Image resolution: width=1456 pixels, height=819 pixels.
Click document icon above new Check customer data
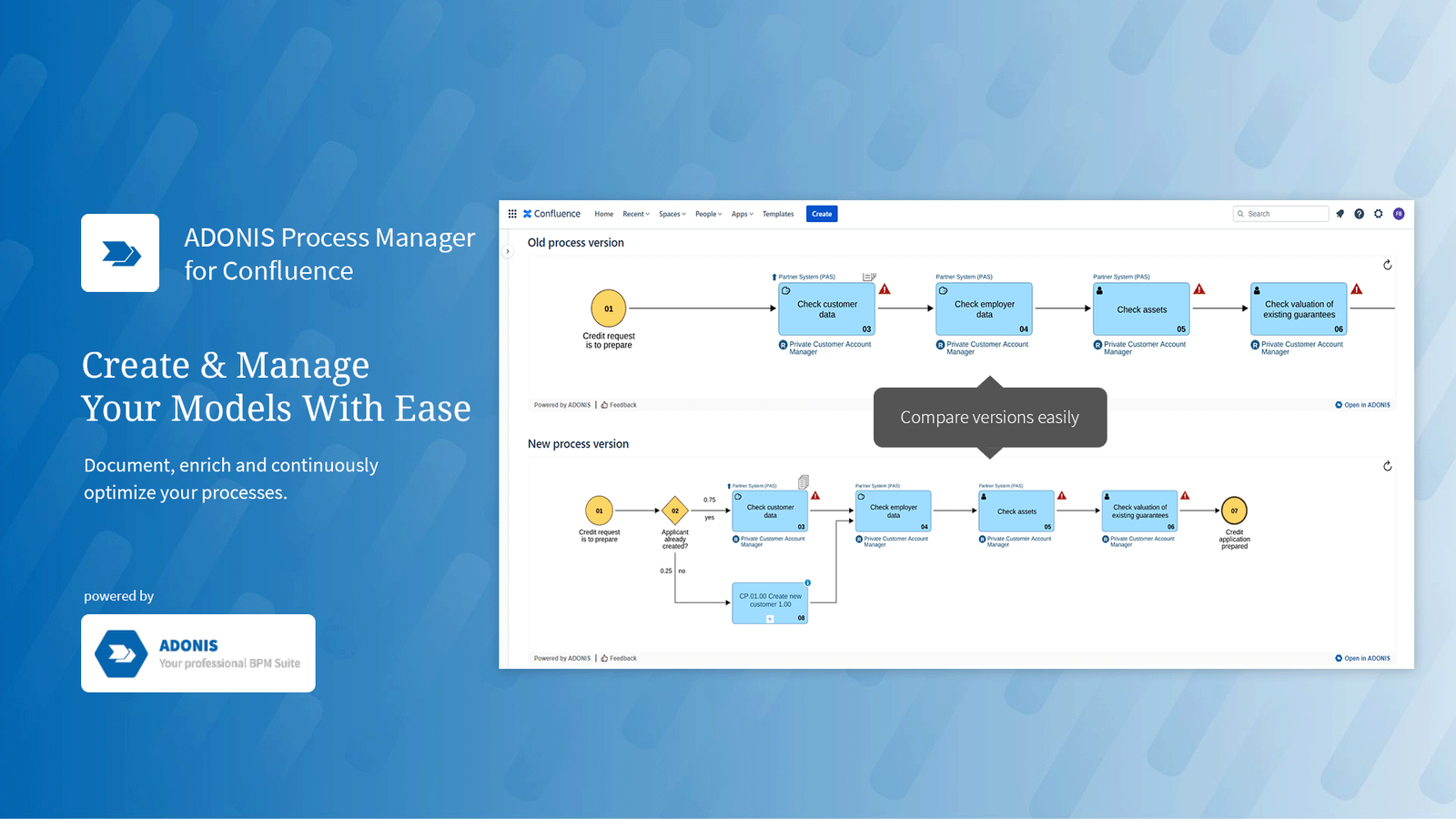[804, 481]
